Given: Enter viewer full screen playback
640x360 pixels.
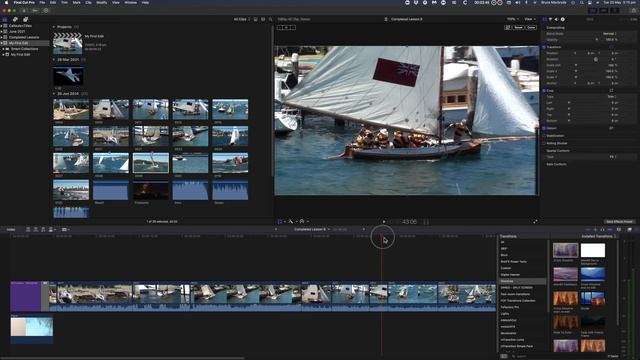Looking at the screenshot, I should [535, 222].
